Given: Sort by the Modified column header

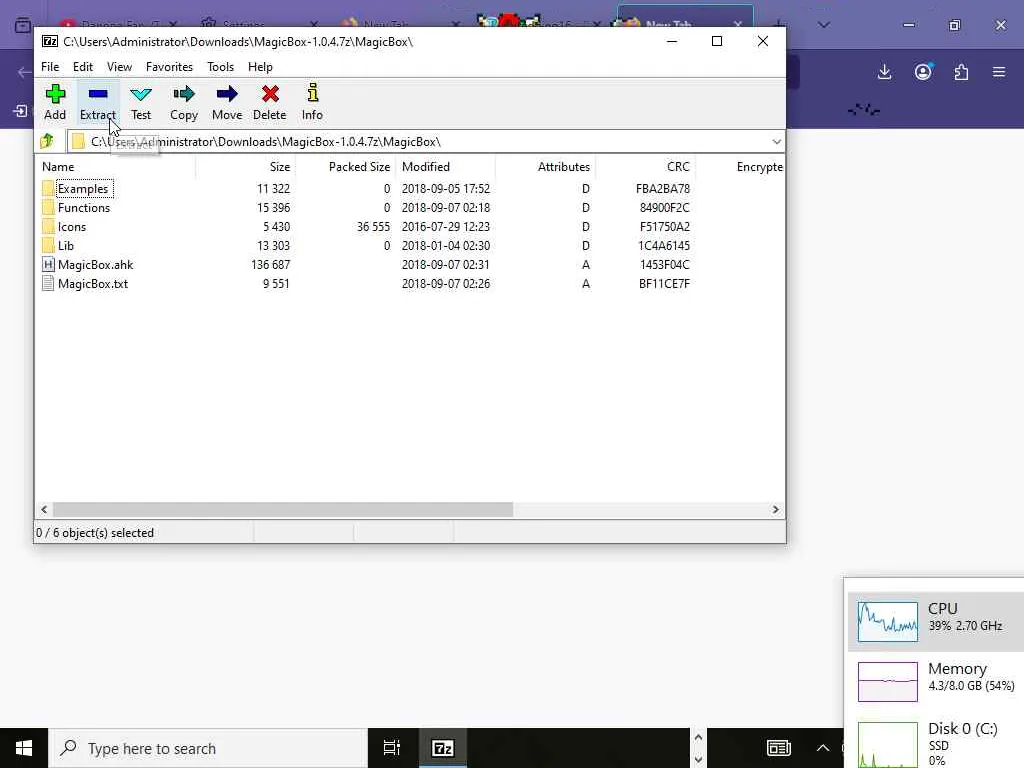Looking at the screenshot, I should point(445,167).
